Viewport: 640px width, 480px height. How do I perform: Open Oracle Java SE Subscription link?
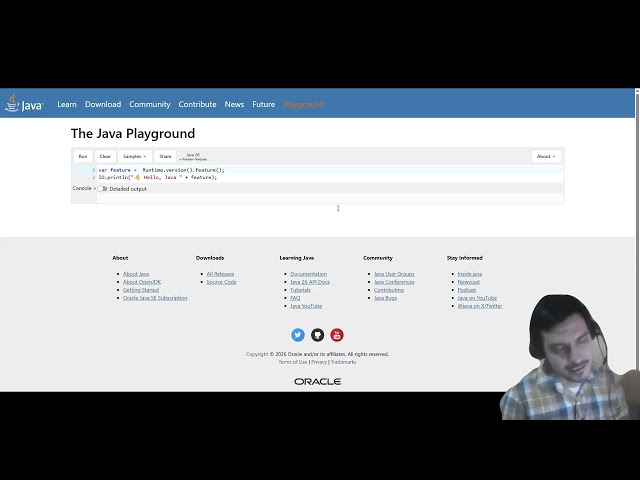coord(155,298)
